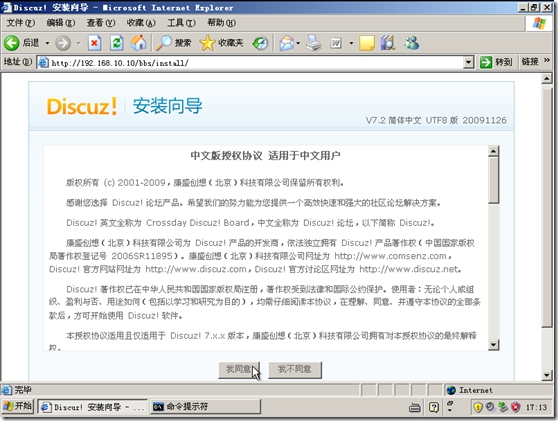Expand the Edit button dropdown arrow
This screenshot has width=558, height=421.
(x=351, y=43)
